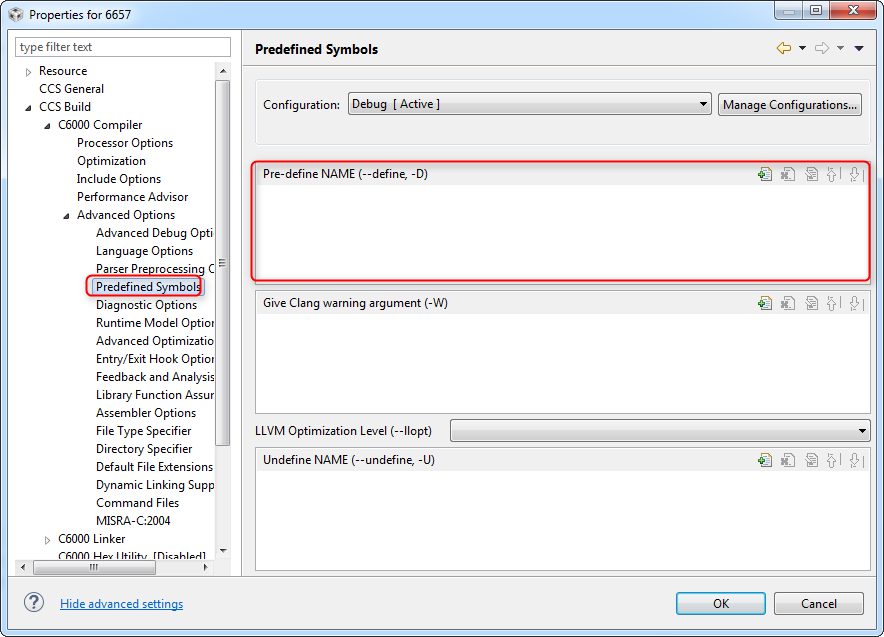
Task: Delete the selected Pre-define NAME entry
Action: tap(787, 173)
